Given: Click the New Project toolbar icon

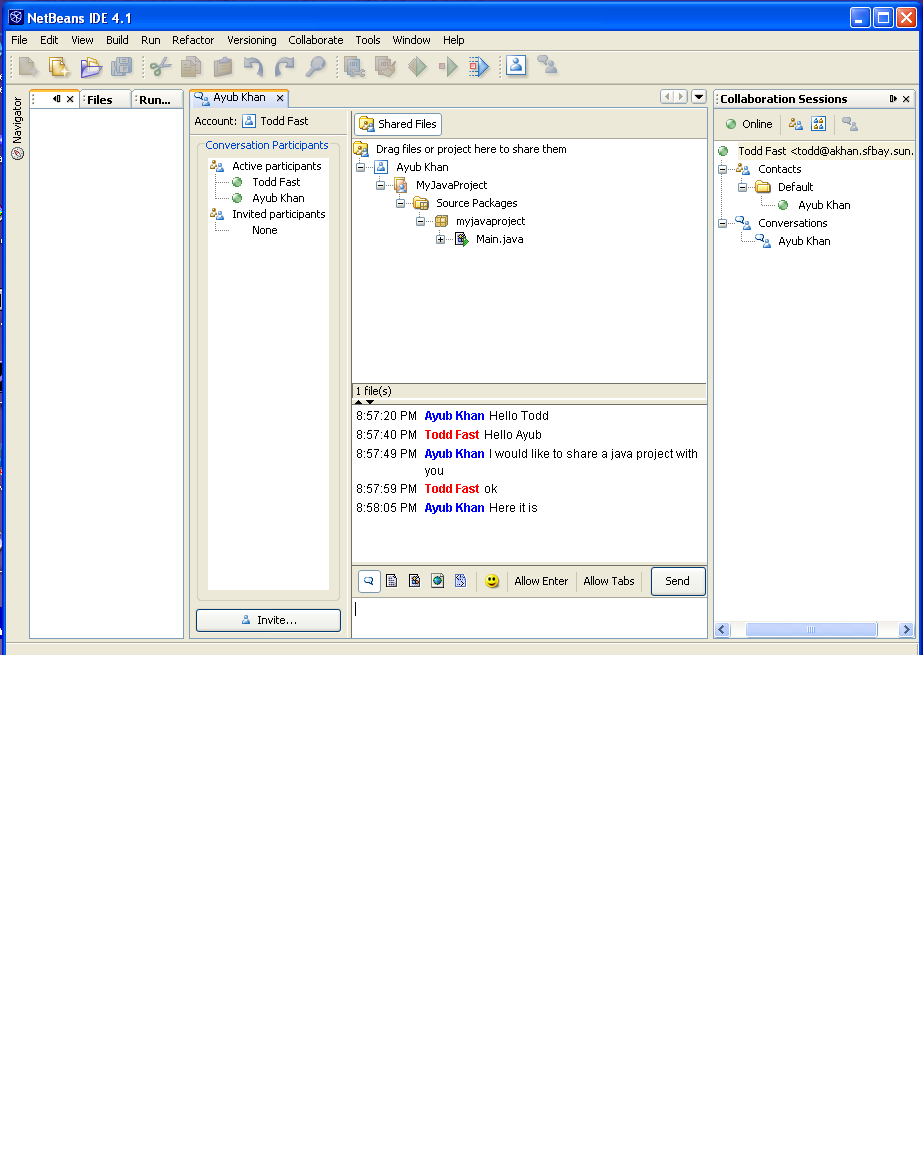Looking at the screenshot, I should 59,67.
